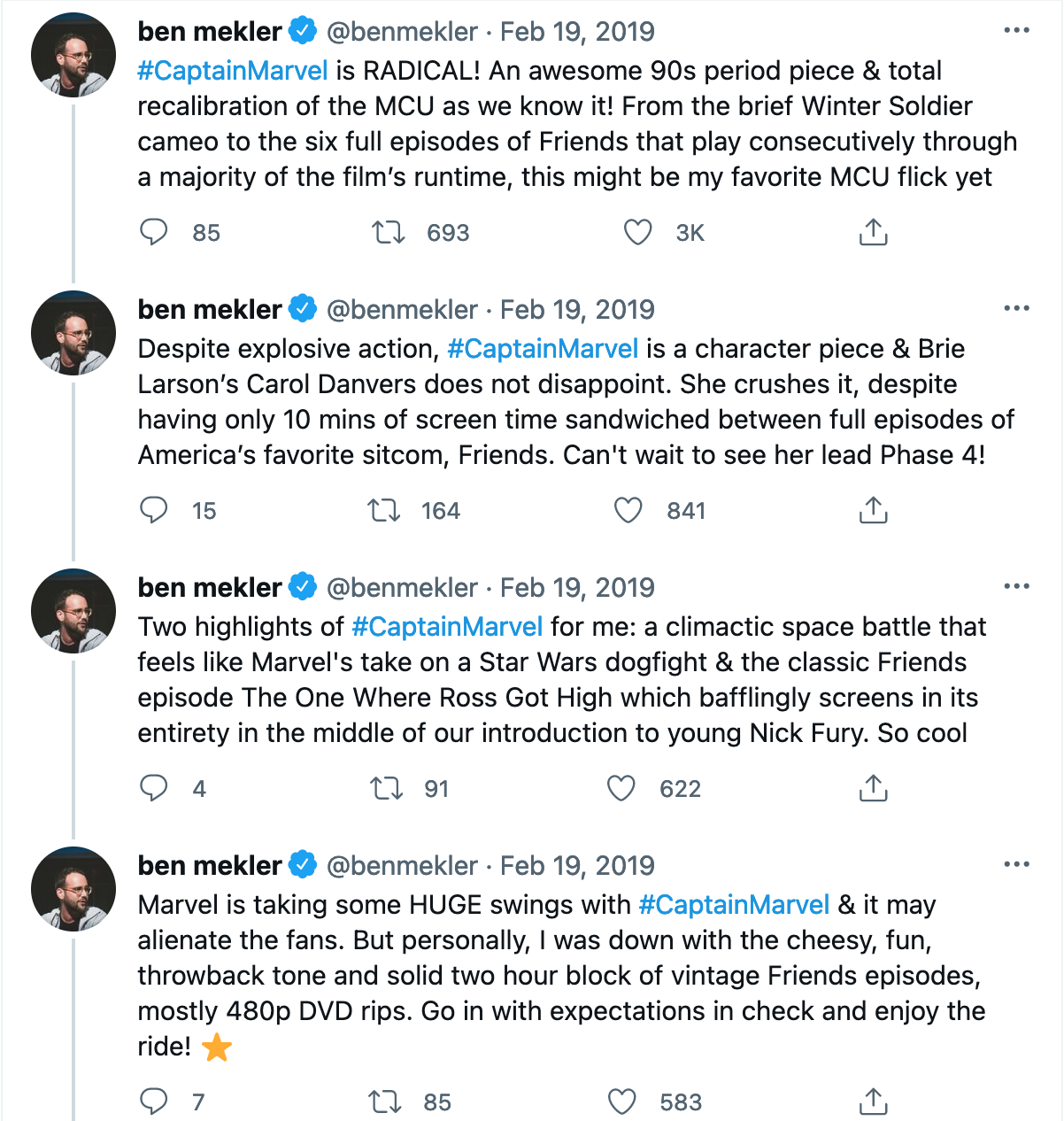This screenshot has width=1064, height=1121.
Task: Open more options for the Nick Fury tweet
Action: tap(1016, 587)
